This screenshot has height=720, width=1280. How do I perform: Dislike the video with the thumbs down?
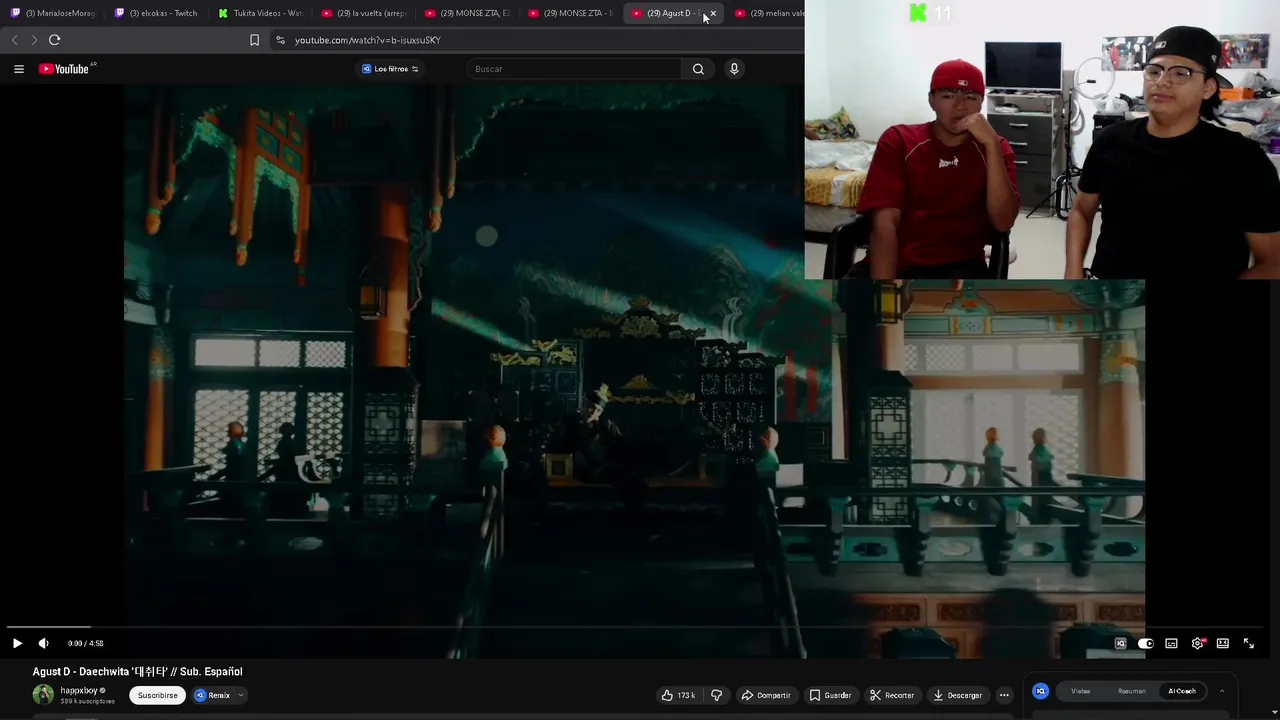[716, 695]
